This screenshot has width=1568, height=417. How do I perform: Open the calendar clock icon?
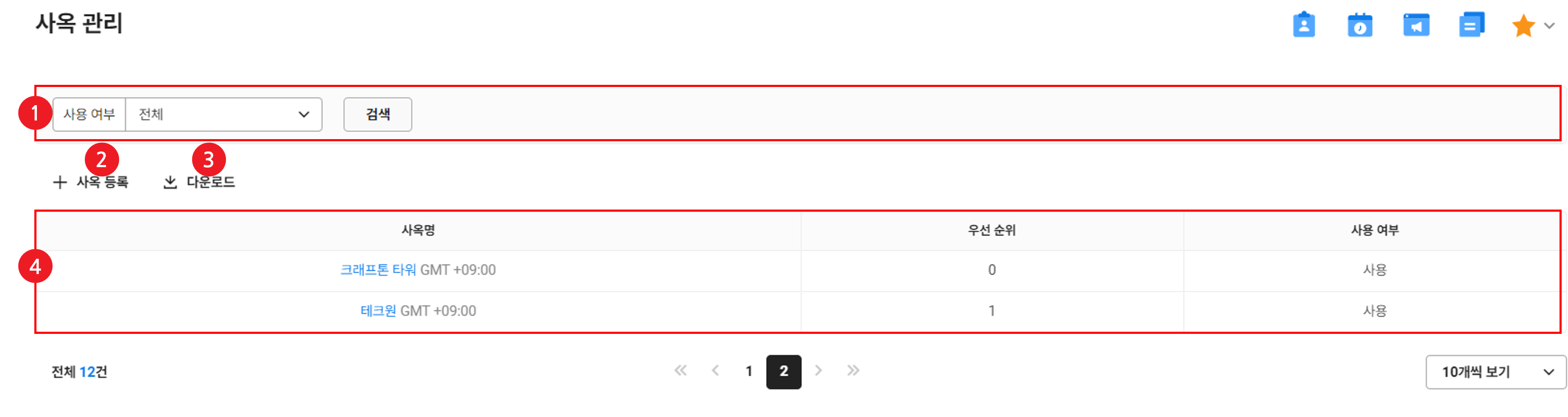point(1359,25)
